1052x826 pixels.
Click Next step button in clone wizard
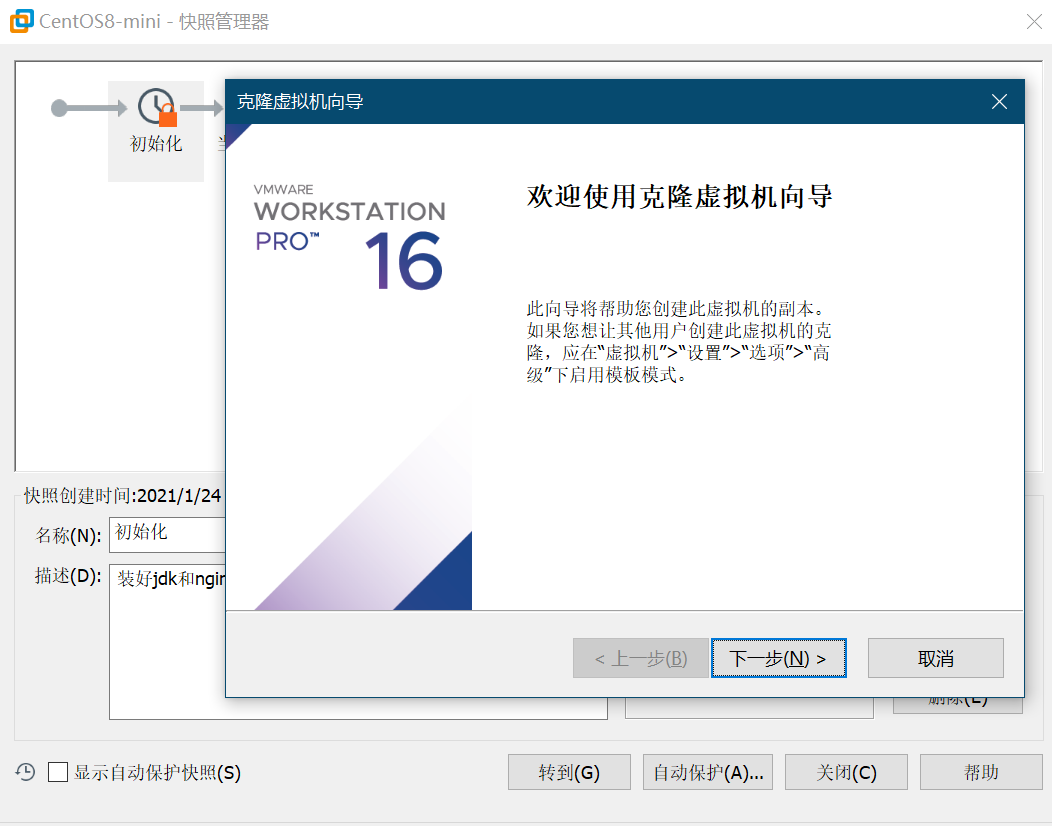[x=778, y=658]
